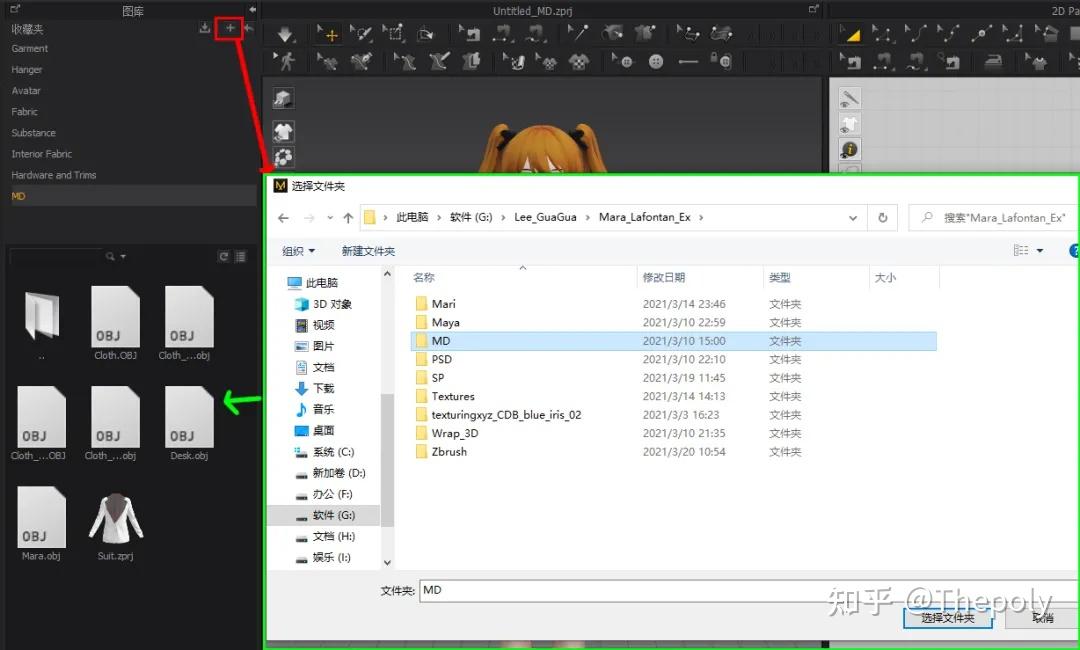Expand the address bar path dropdown
The width and height of the screenshot is (1080, 650).
pyautogui.click(x=853, y=217)
